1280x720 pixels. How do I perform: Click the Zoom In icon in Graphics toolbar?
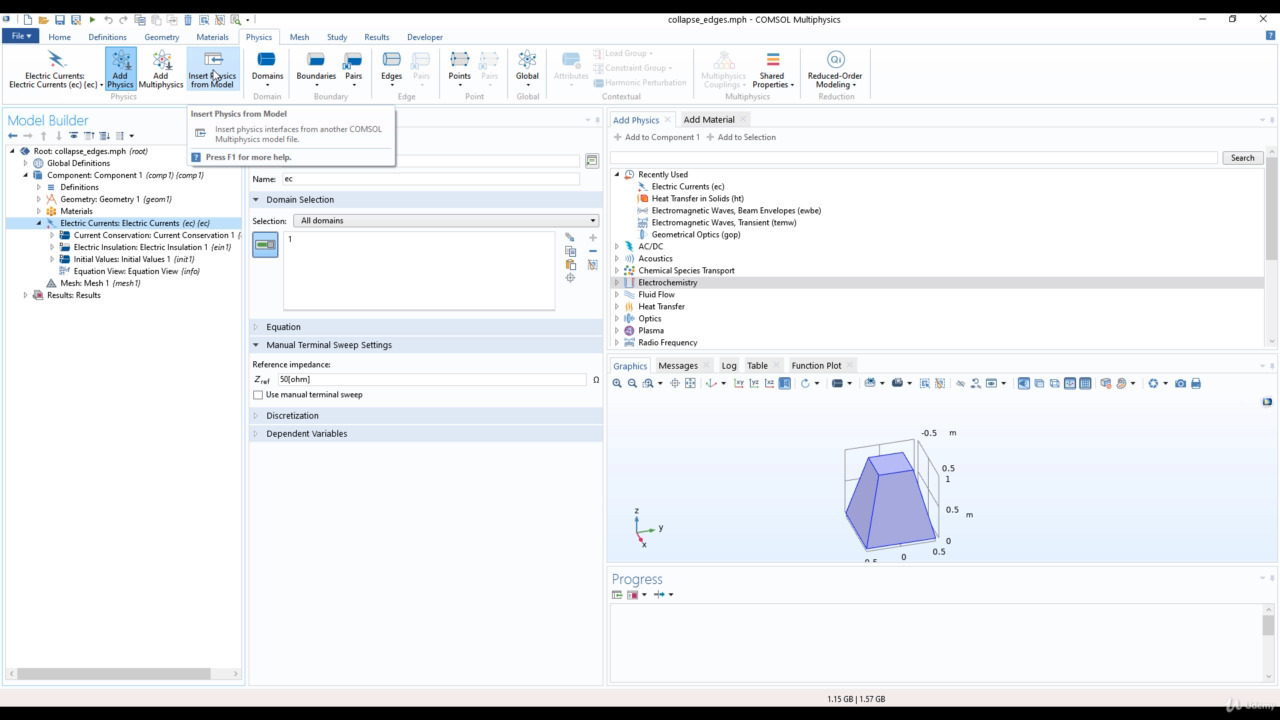617,383
